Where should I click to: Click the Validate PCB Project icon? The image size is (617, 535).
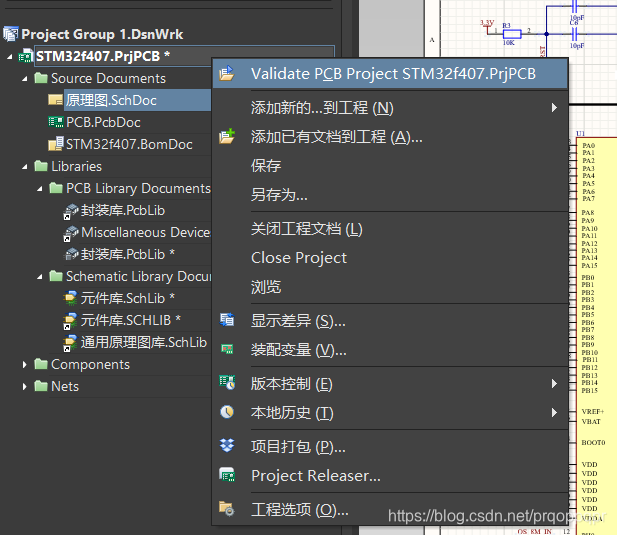[227, 74]
